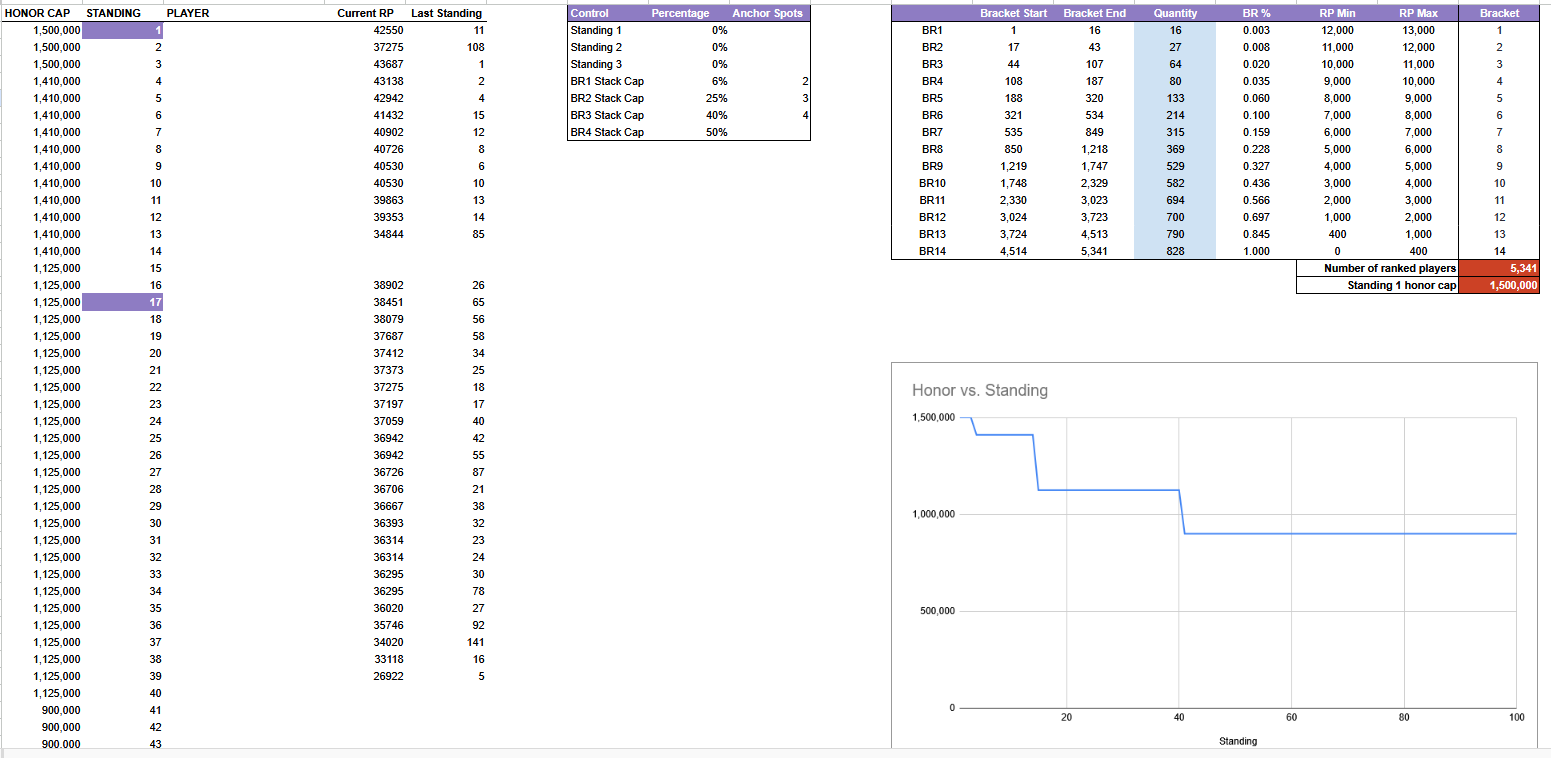This screenshot has width=1551, height=758.
Task: Select Current RP value 42550
Action: [388, 30]
